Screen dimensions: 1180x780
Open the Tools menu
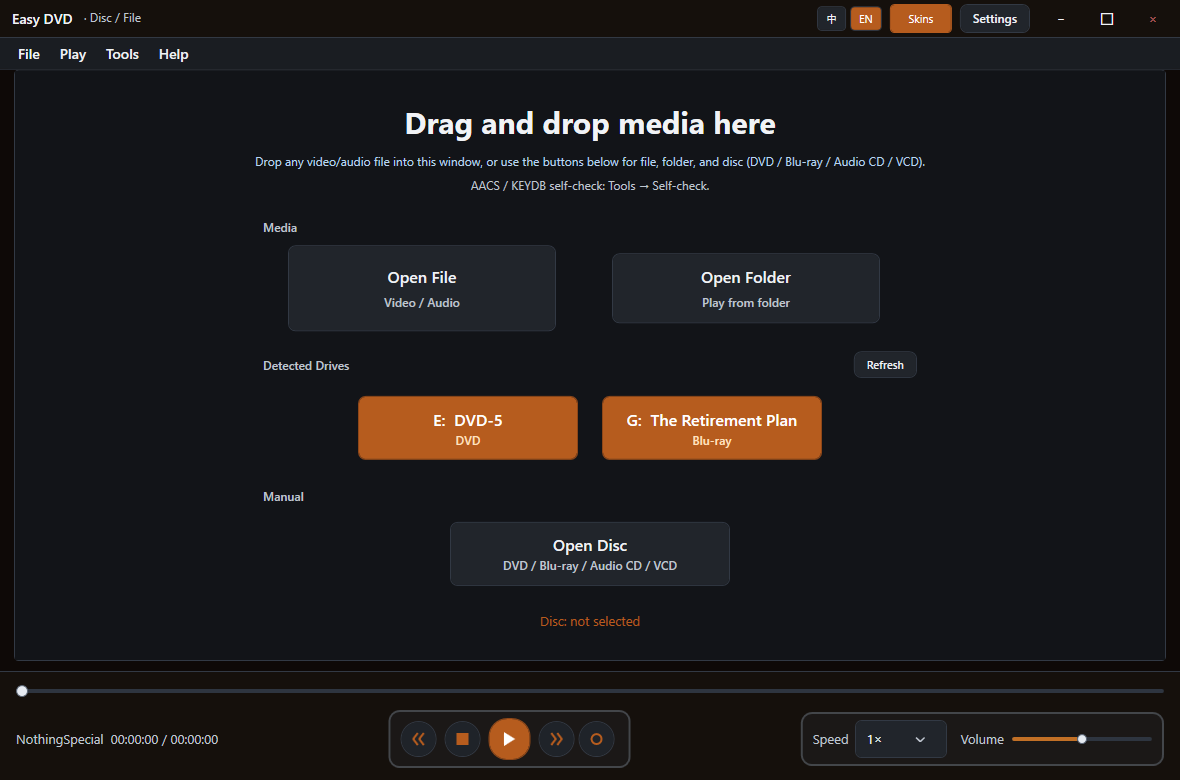[x=122, y=54]
